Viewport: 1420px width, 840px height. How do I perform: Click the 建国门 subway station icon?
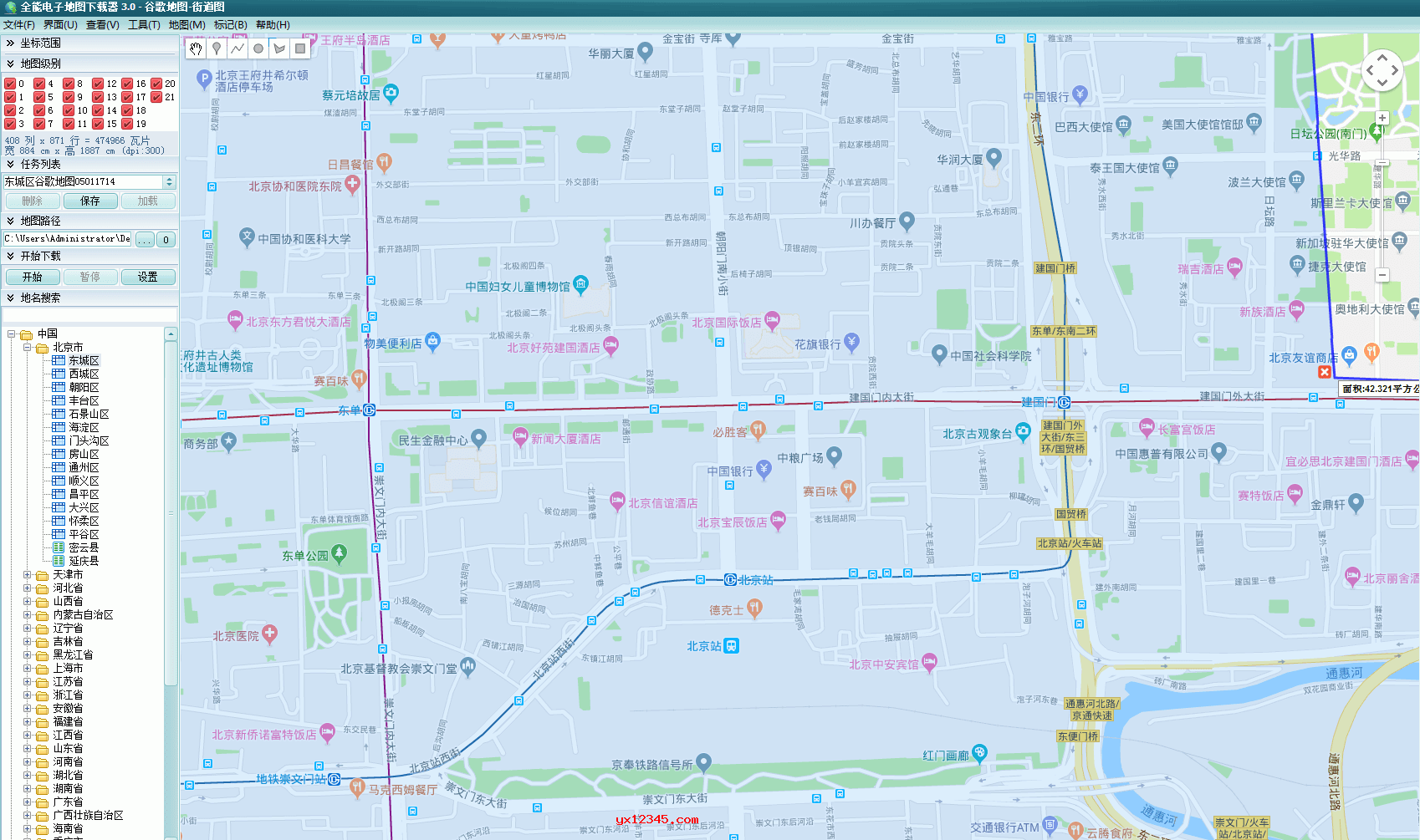coord(1064,402)
